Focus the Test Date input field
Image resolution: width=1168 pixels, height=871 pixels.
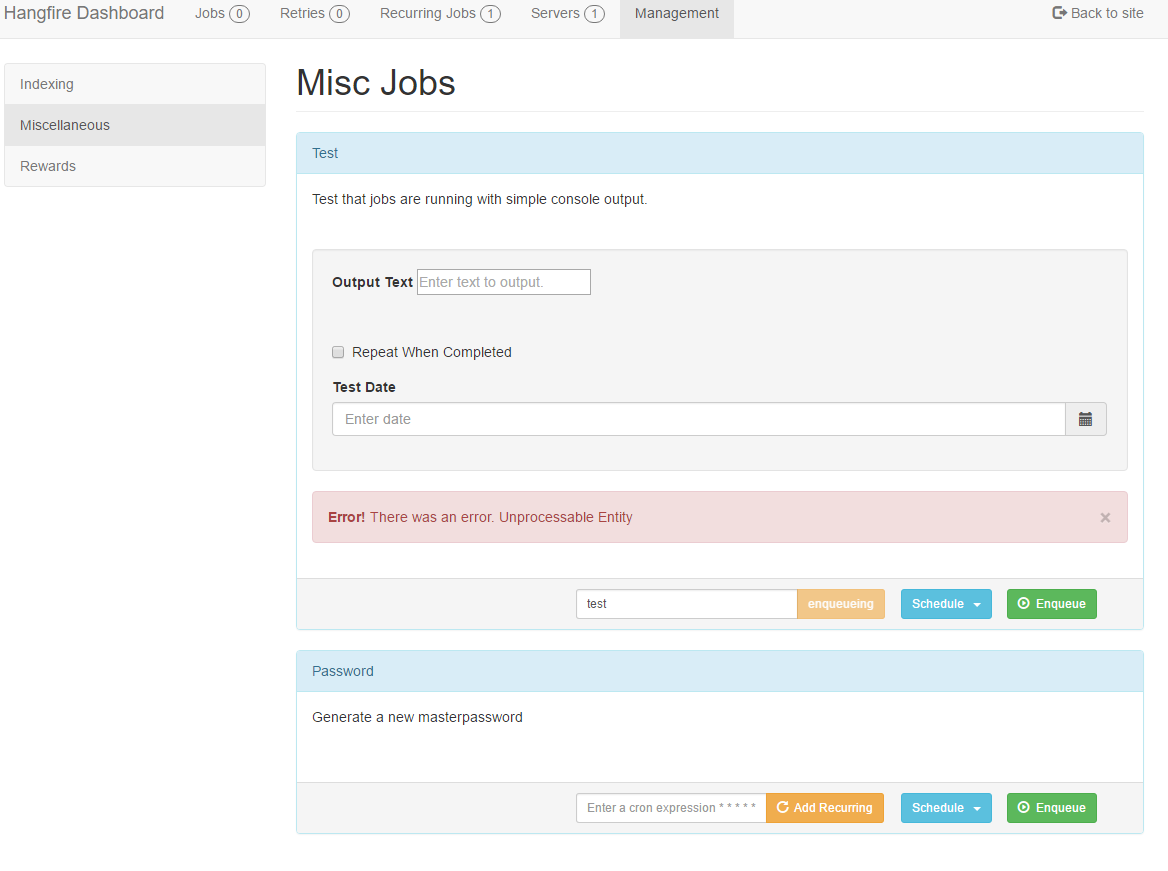pyautogui.click(x=698, y=419)
